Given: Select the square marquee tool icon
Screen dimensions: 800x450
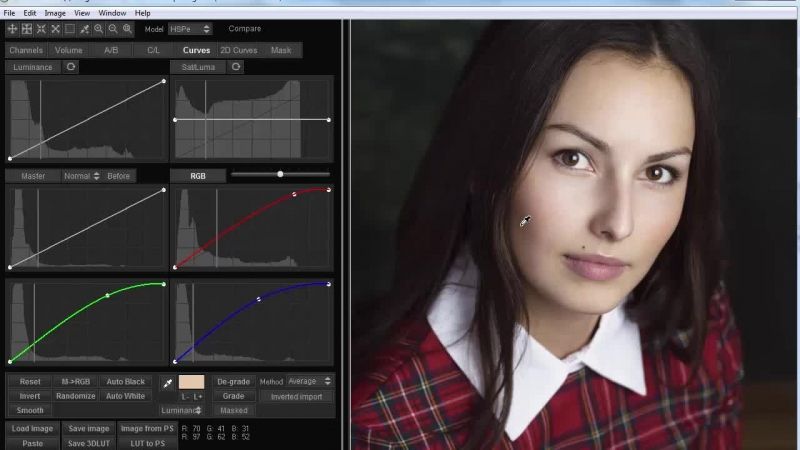Looking at the screenshot, I should pyautogui.click(x=69, y=29).
